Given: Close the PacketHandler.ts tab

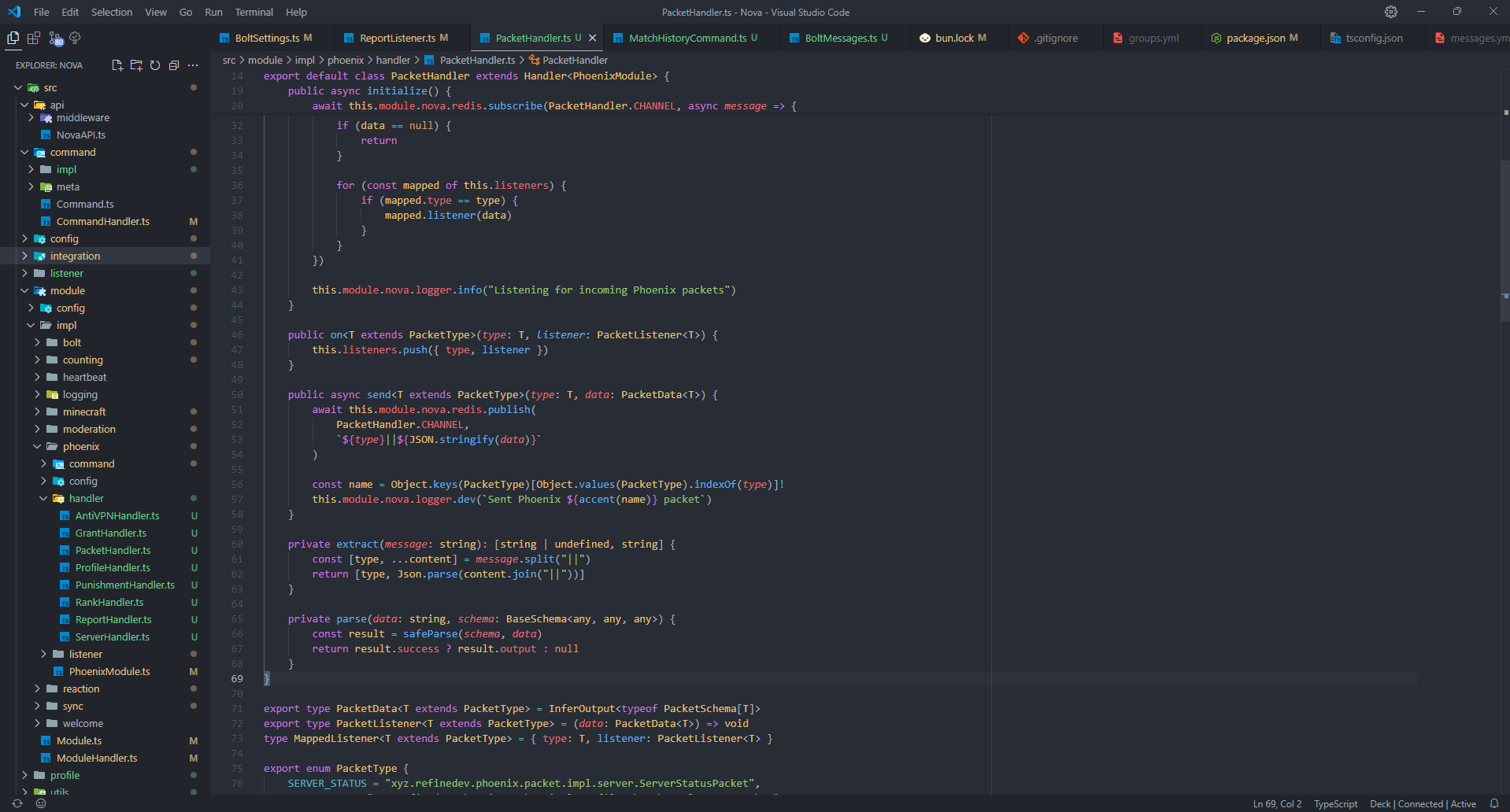Looking at the screenshot, I should tap(592, 38).
